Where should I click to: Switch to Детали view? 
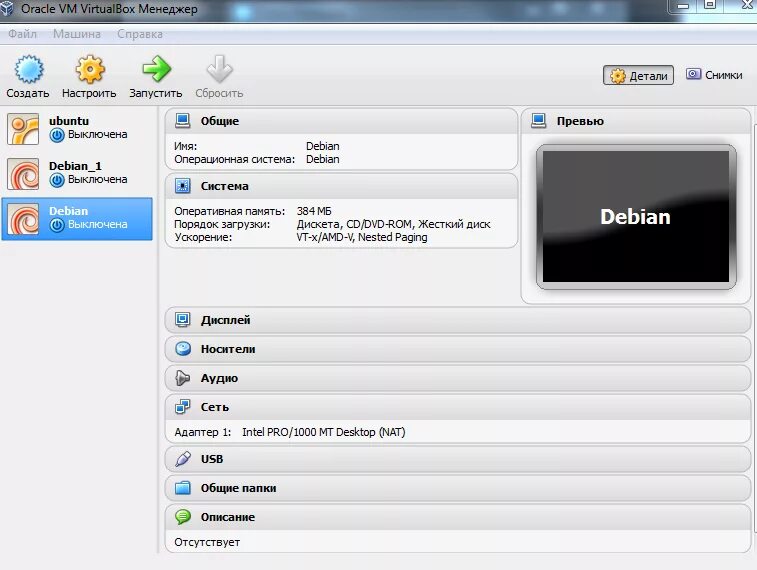[638, 75]
